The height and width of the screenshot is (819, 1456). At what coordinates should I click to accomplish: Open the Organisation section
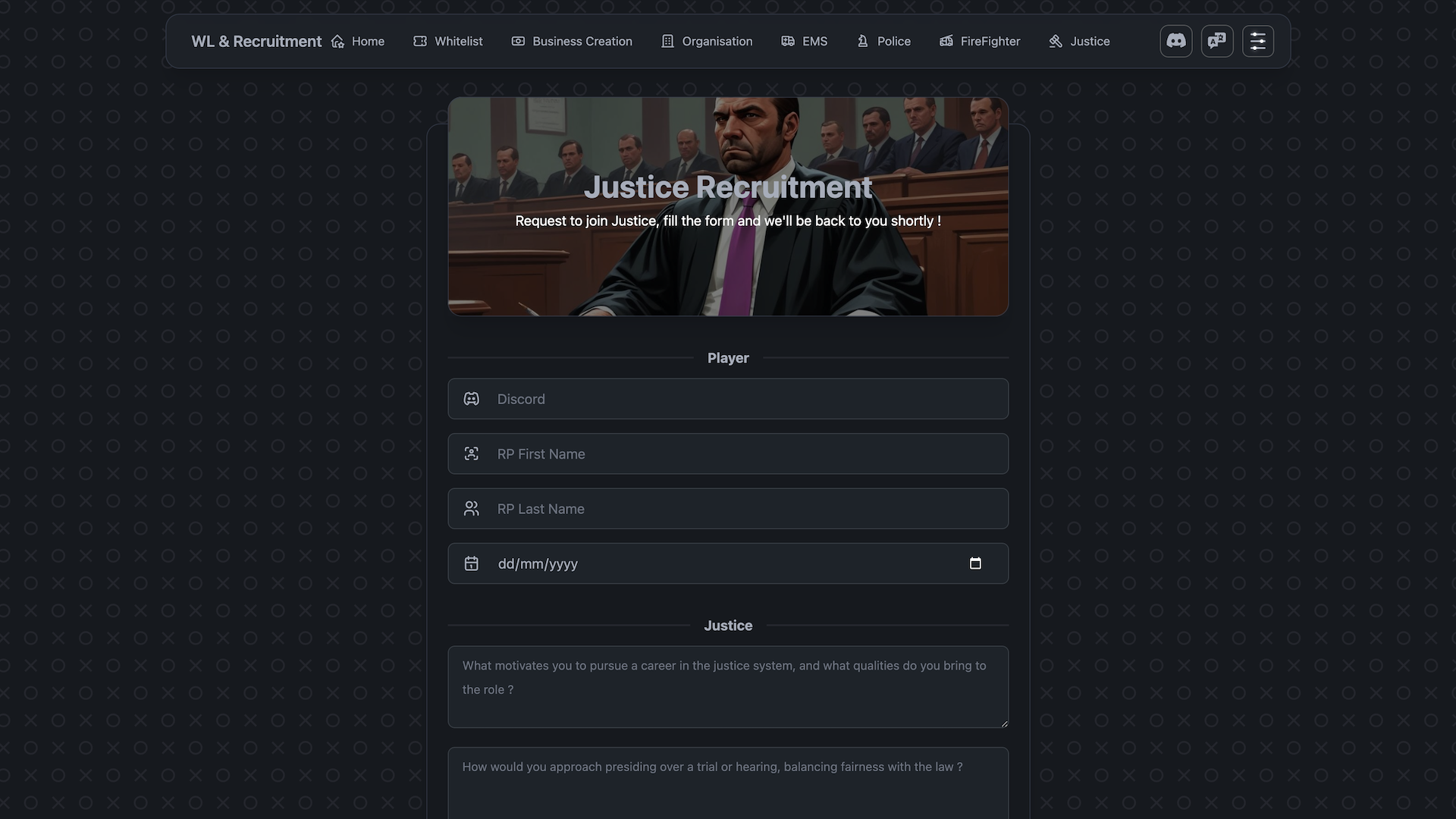(707, 41)
